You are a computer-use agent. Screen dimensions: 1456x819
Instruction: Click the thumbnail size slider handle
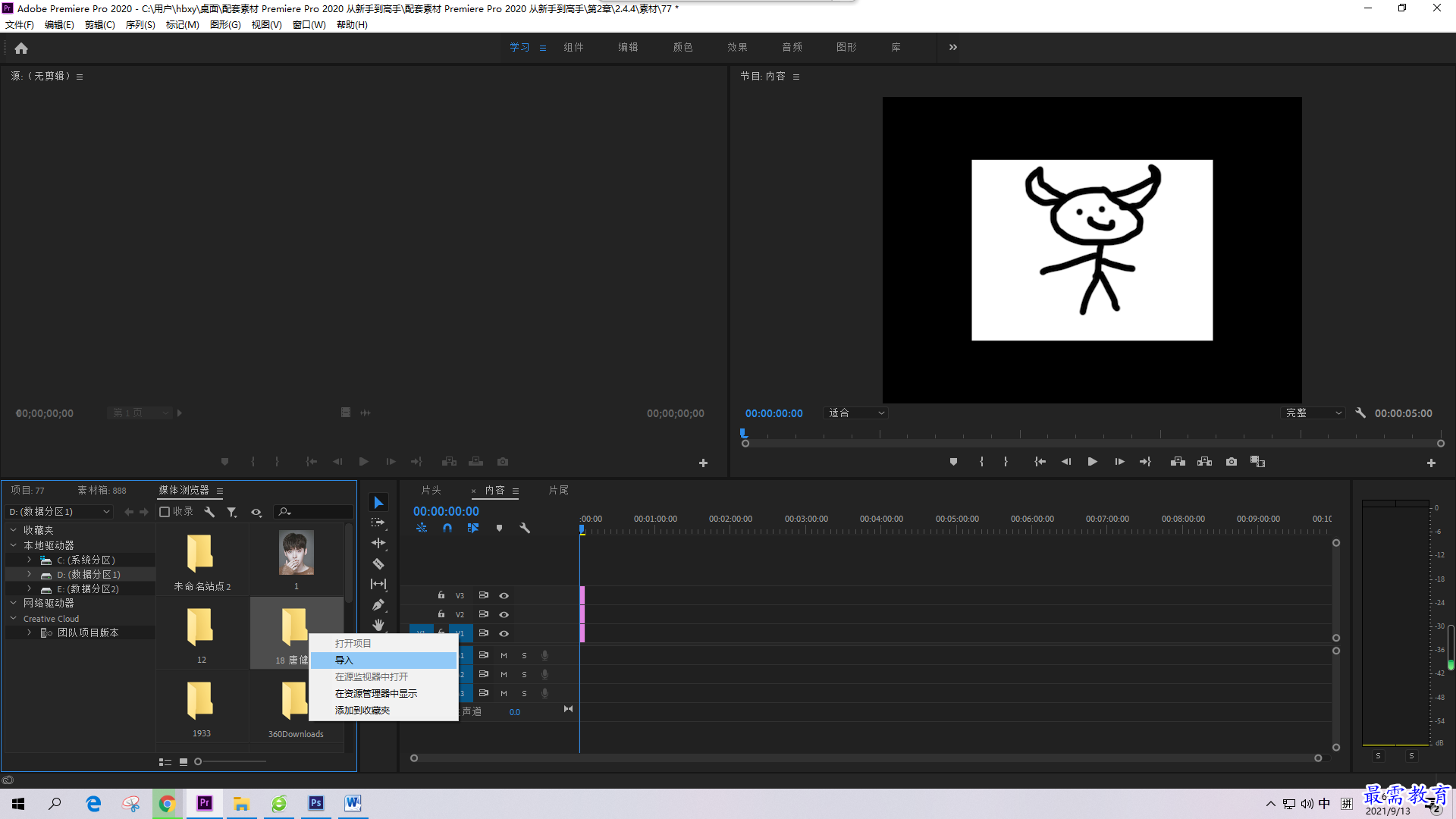[198, 762]
